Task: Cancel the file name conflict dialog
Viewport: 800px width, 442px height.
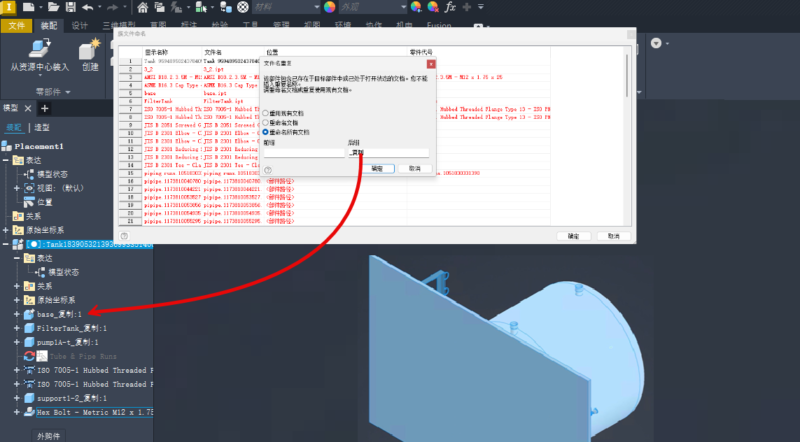Action: click(x=415, y=168)
